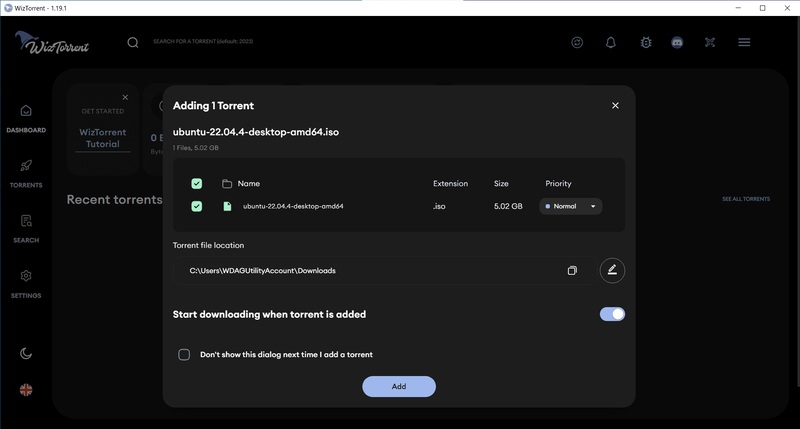800x429 pixels.
Task: Click the notifications bell icon
Action: tap(611, 42)
